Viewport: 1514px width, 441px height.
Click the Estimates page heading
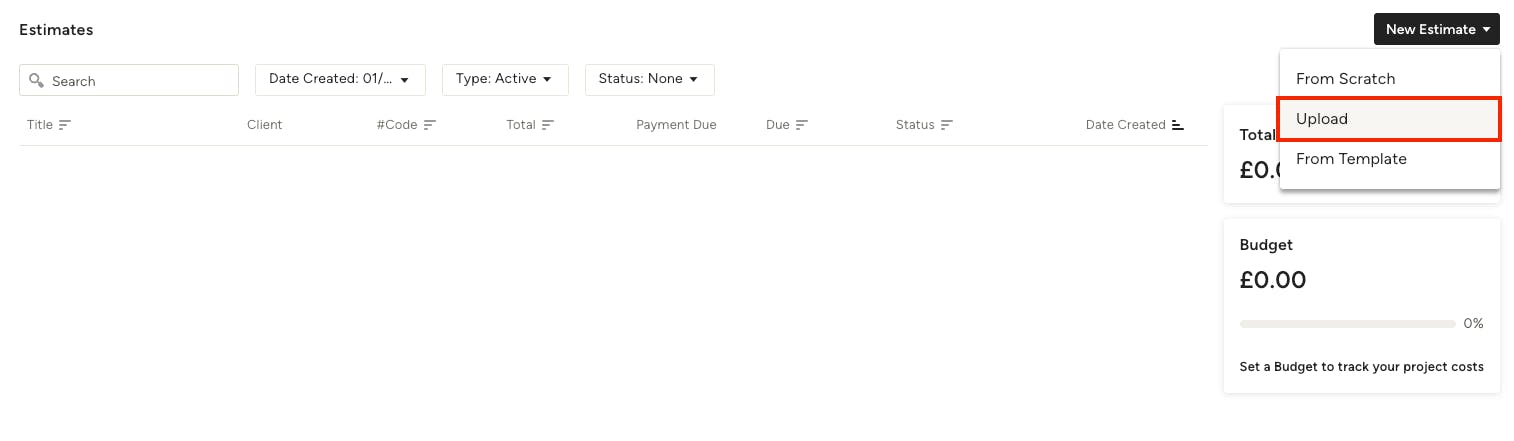coord(56,30)
